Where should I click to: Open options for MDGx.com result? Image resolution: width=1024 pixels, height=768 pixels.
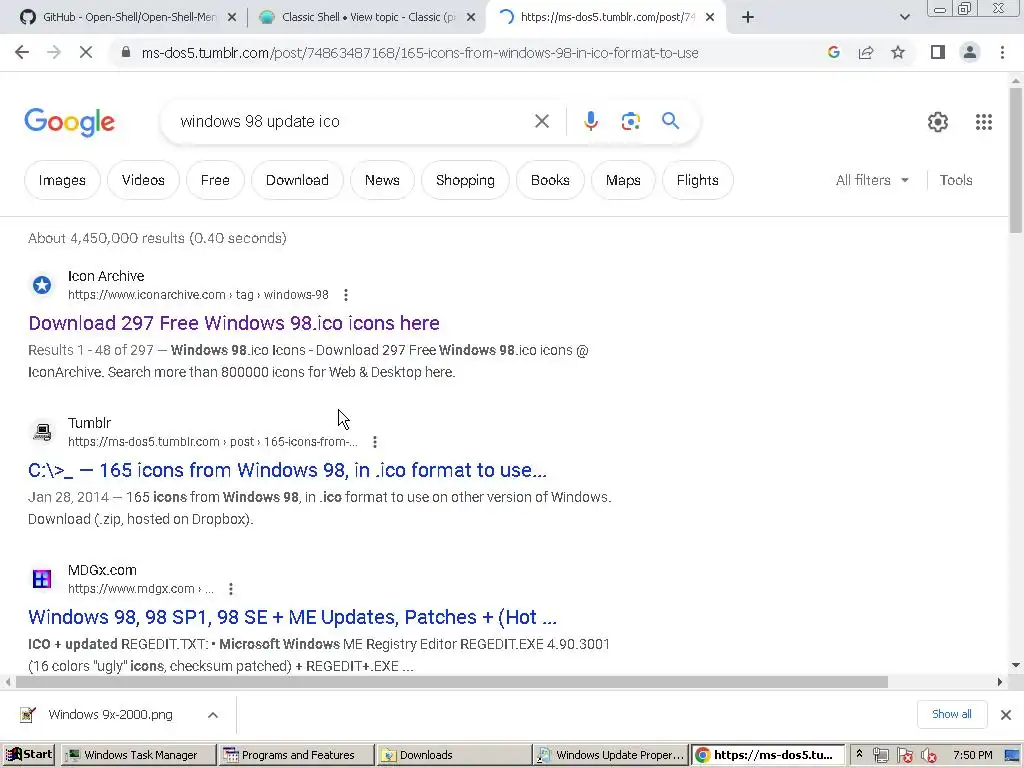pos(231,589)
